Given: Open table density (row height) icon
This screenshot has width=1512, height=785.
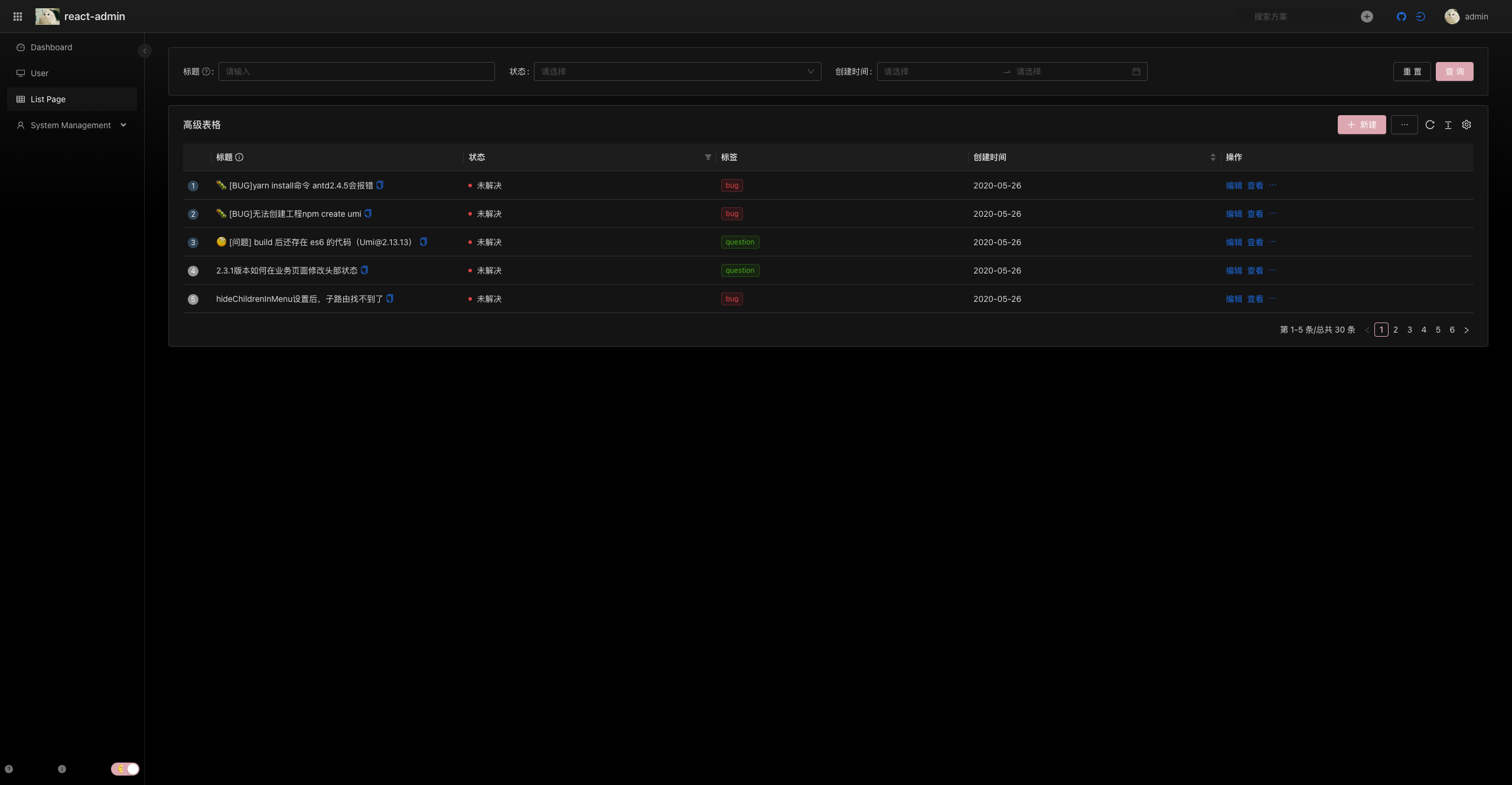Looking at the screenshot, I should click(1448, 125).
